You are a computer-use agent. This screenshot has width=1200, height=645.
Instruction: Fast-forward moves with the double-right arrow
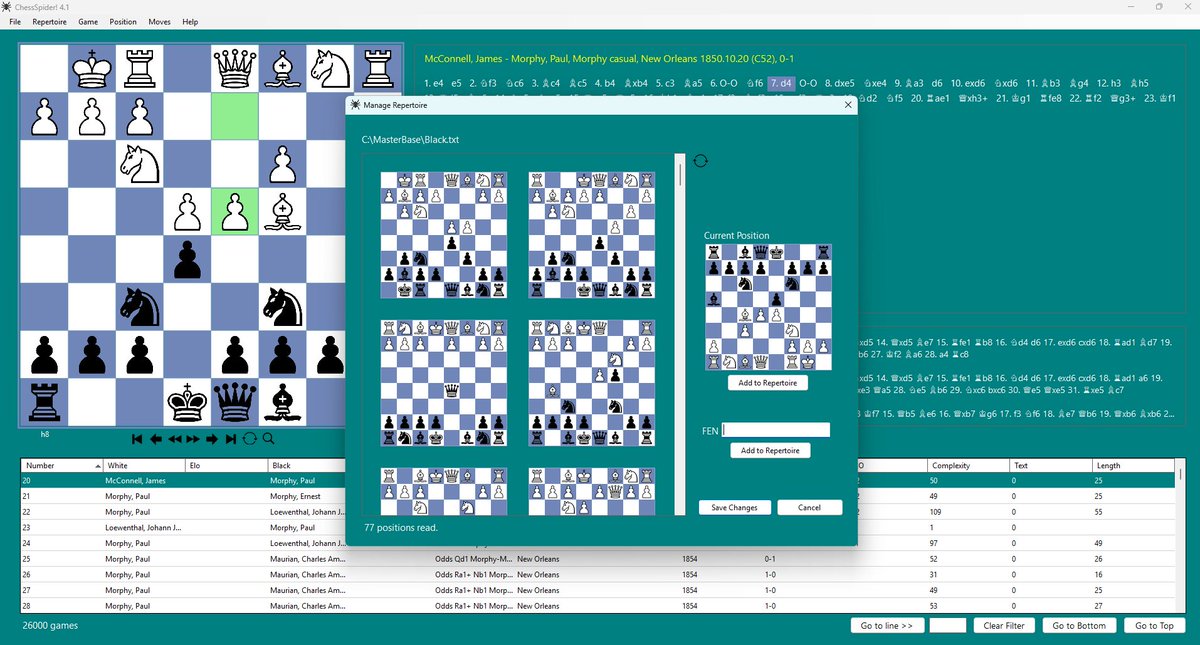[x=193, y=438]
